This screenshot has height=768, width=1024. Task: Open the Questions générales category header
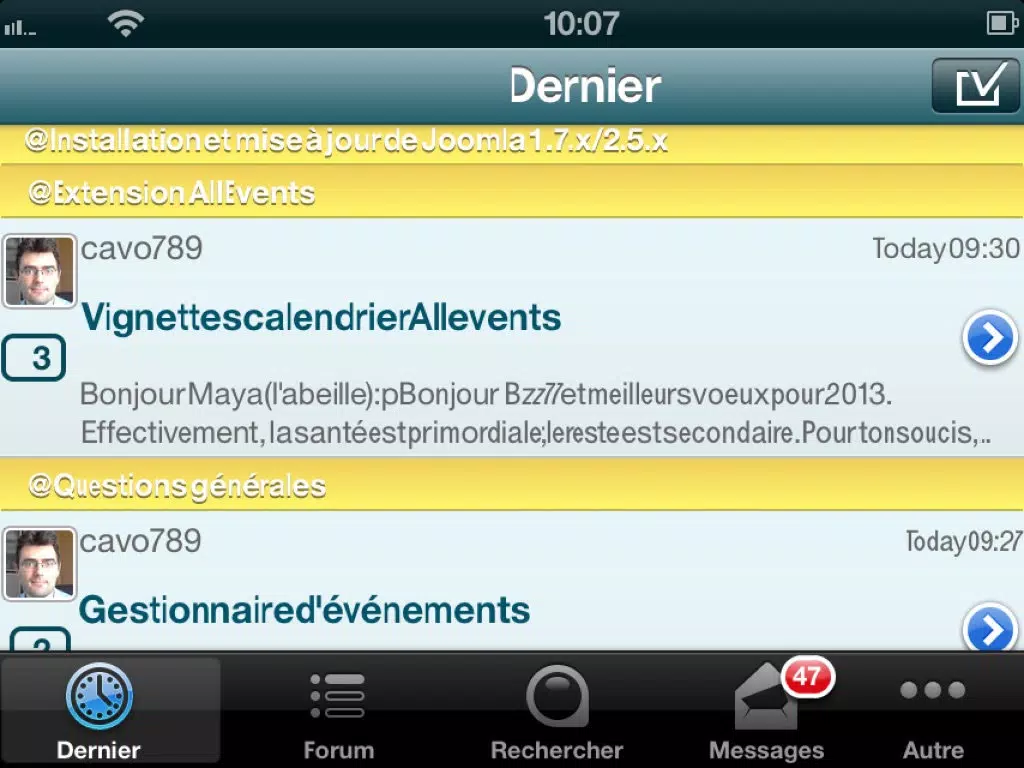[x=512, y=485]
